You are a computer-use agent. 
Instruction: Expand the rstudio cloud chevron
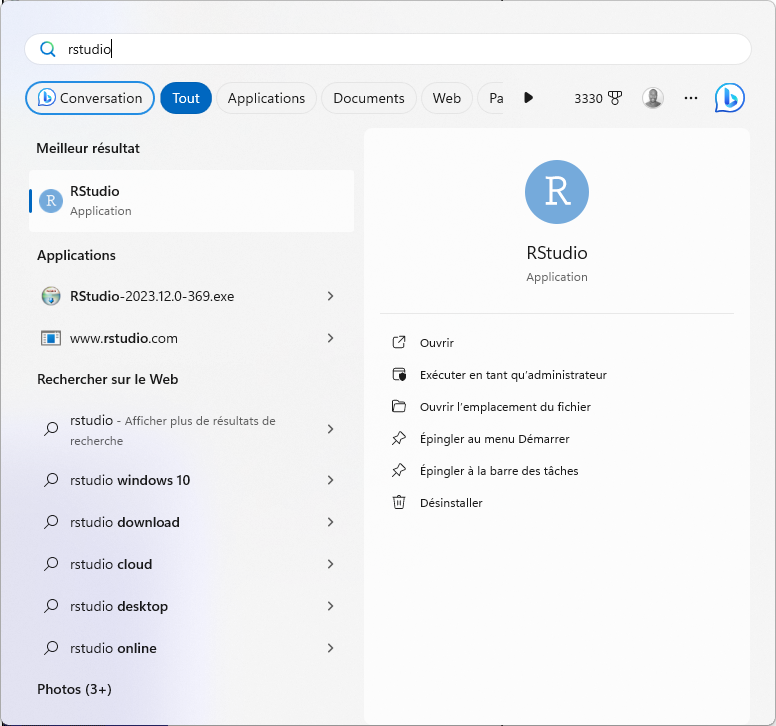click(x=330, y=564)
